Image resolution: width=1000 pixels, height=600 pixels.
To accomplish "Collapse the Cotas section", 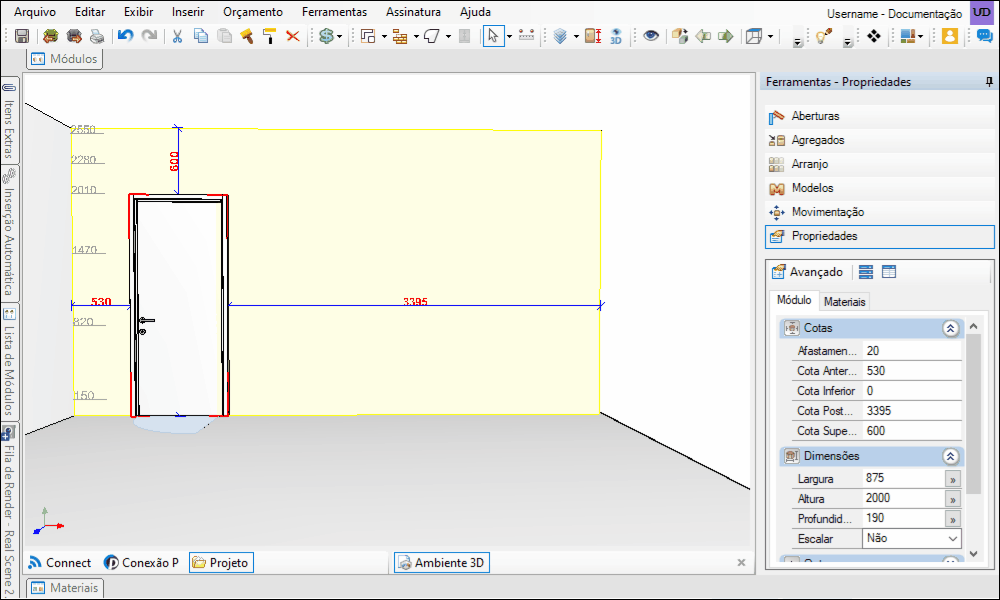I will pyautogui.click(x=950, y=328).
